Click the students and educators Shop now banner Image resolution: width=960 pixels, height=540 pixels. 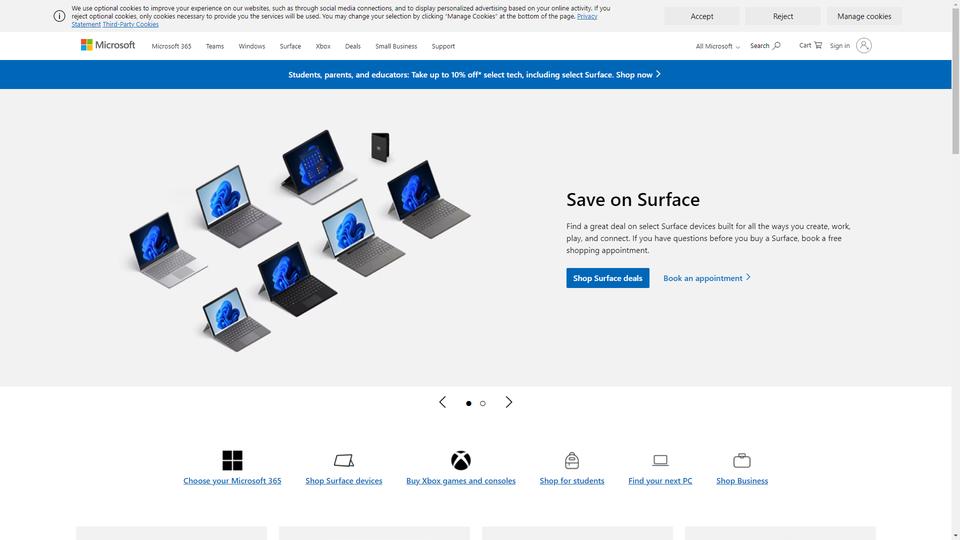[475, 75]
